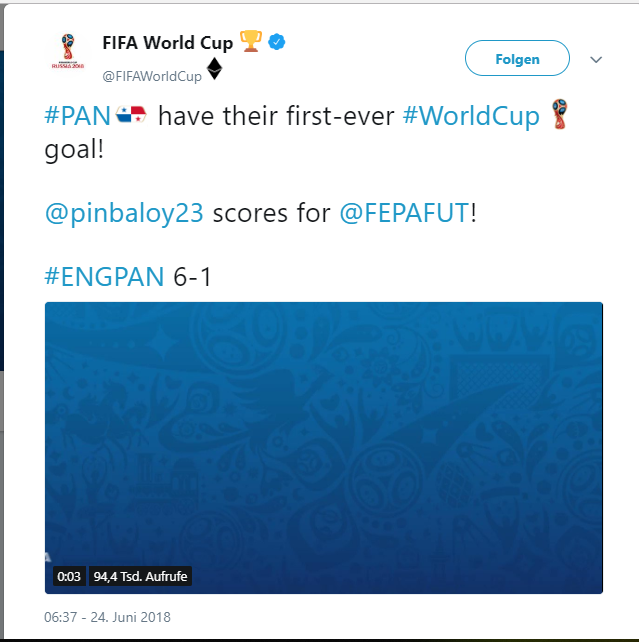
Task: Open the FIFA World Cup display name
Action: [x=167, y=43]
